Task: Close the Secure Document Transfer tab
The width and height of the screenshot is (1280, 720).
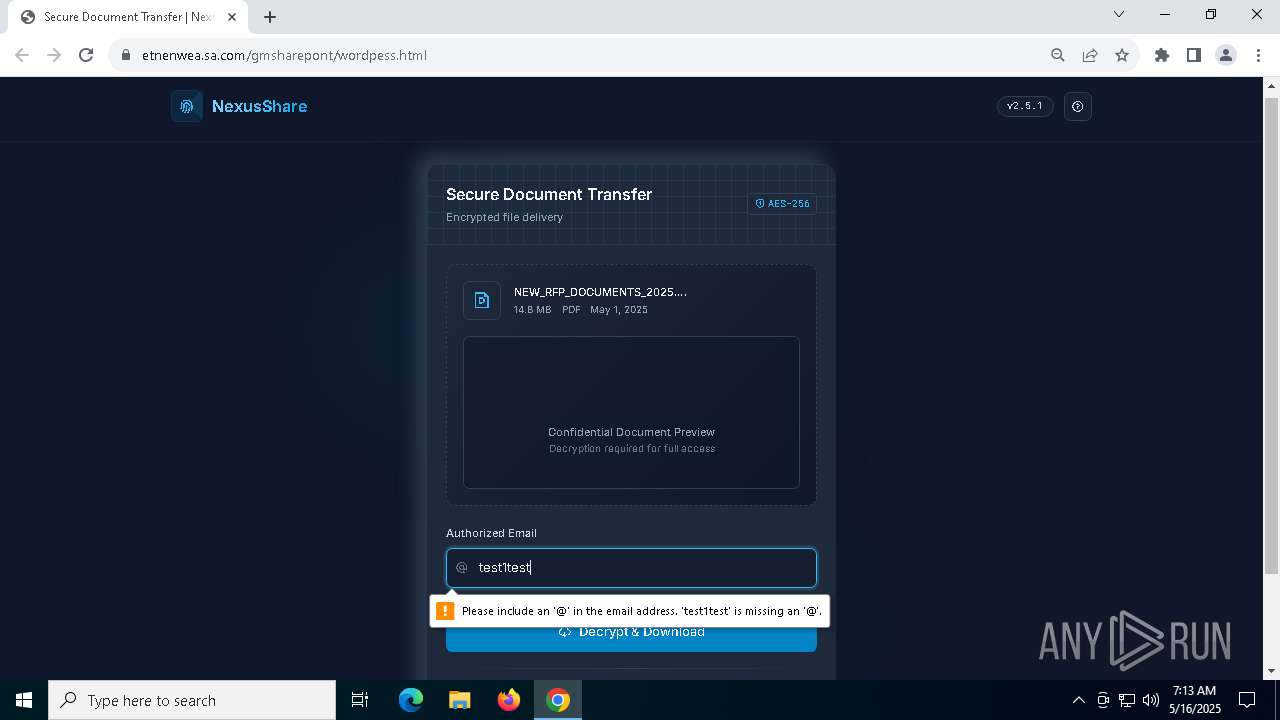Action: tap(232, 17)
